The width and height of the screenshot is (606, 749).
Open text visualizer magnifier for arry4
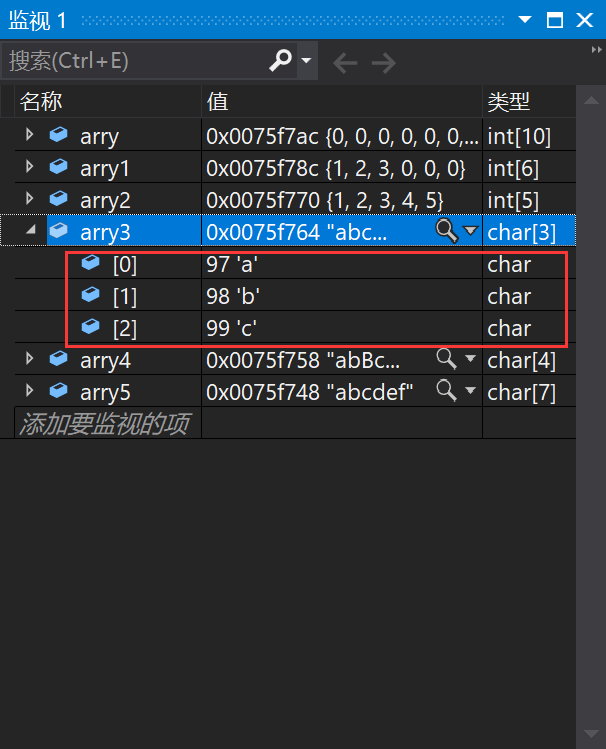[x=447, y=359]
